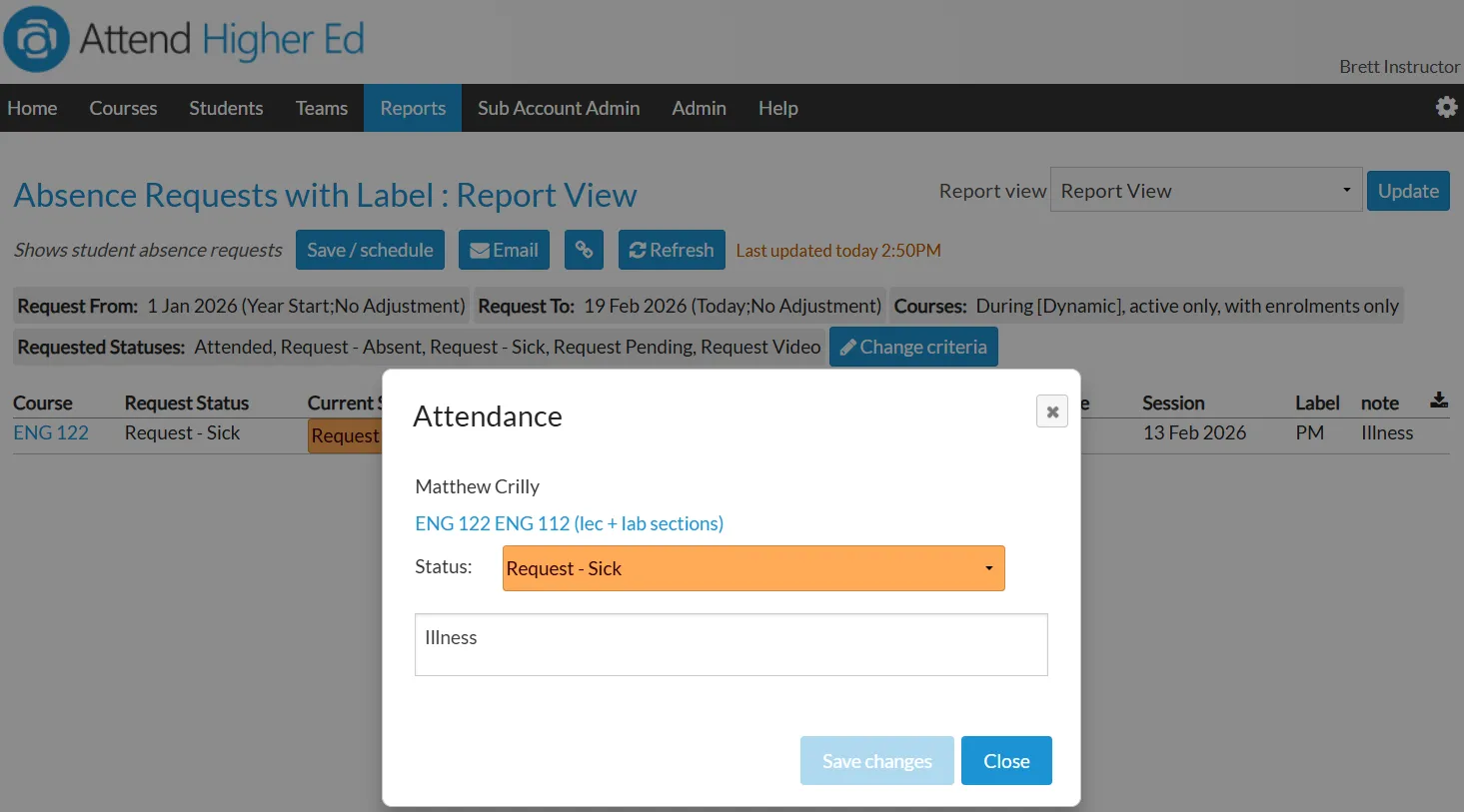Image resolution: width=1464 pixels, height=812 pixels.
Task: Open the ENG 122 course link in the table
Action: point(51,432)
